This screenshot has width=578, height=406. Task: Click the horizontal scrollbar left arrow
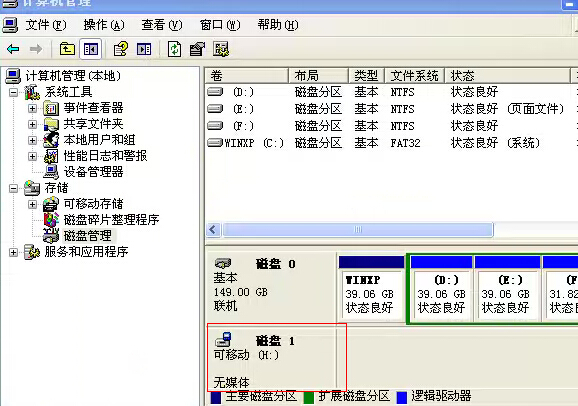coord(214,230)
